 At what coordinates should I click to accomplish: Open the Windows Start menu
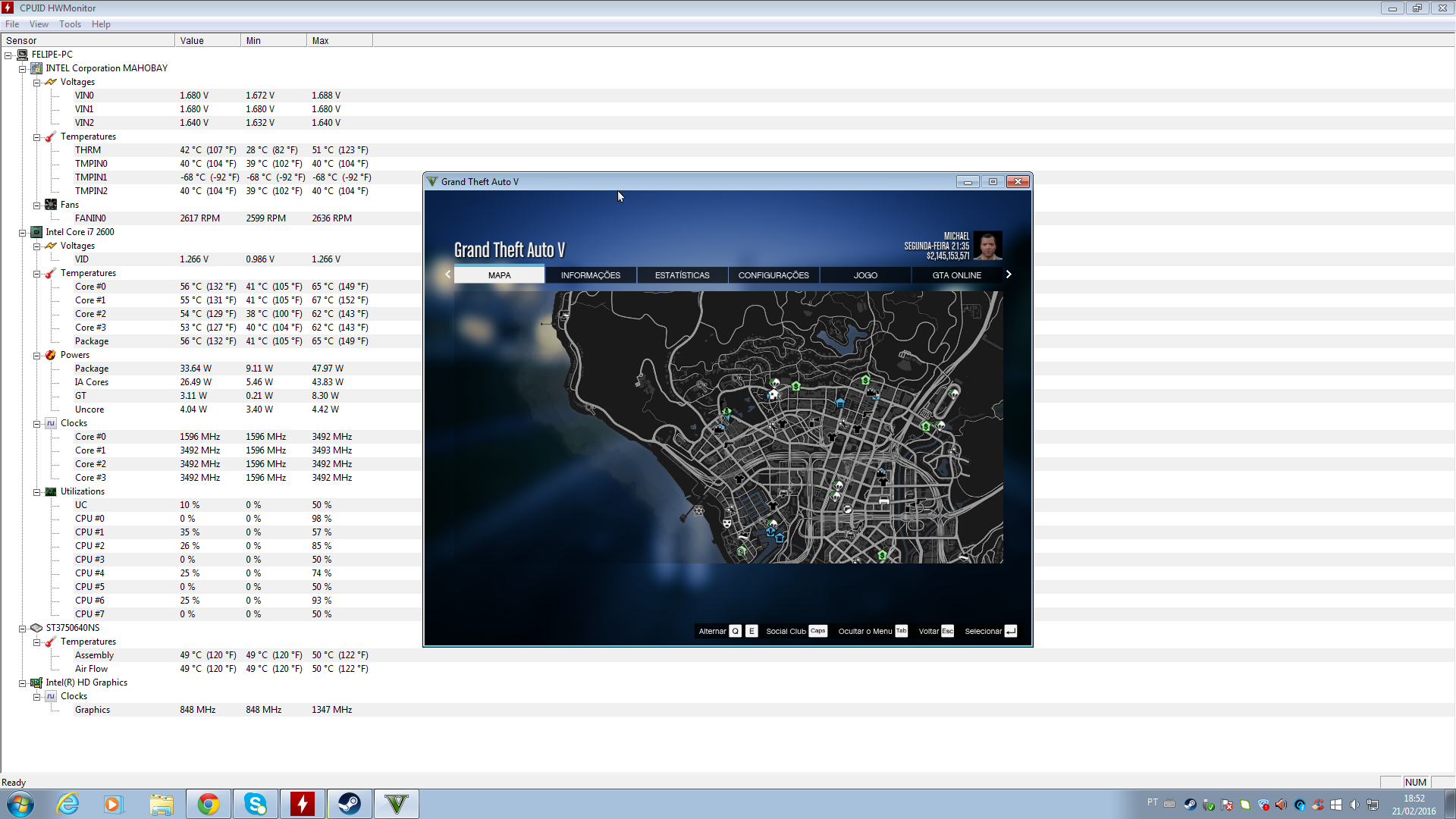click(x=20, y=804)
